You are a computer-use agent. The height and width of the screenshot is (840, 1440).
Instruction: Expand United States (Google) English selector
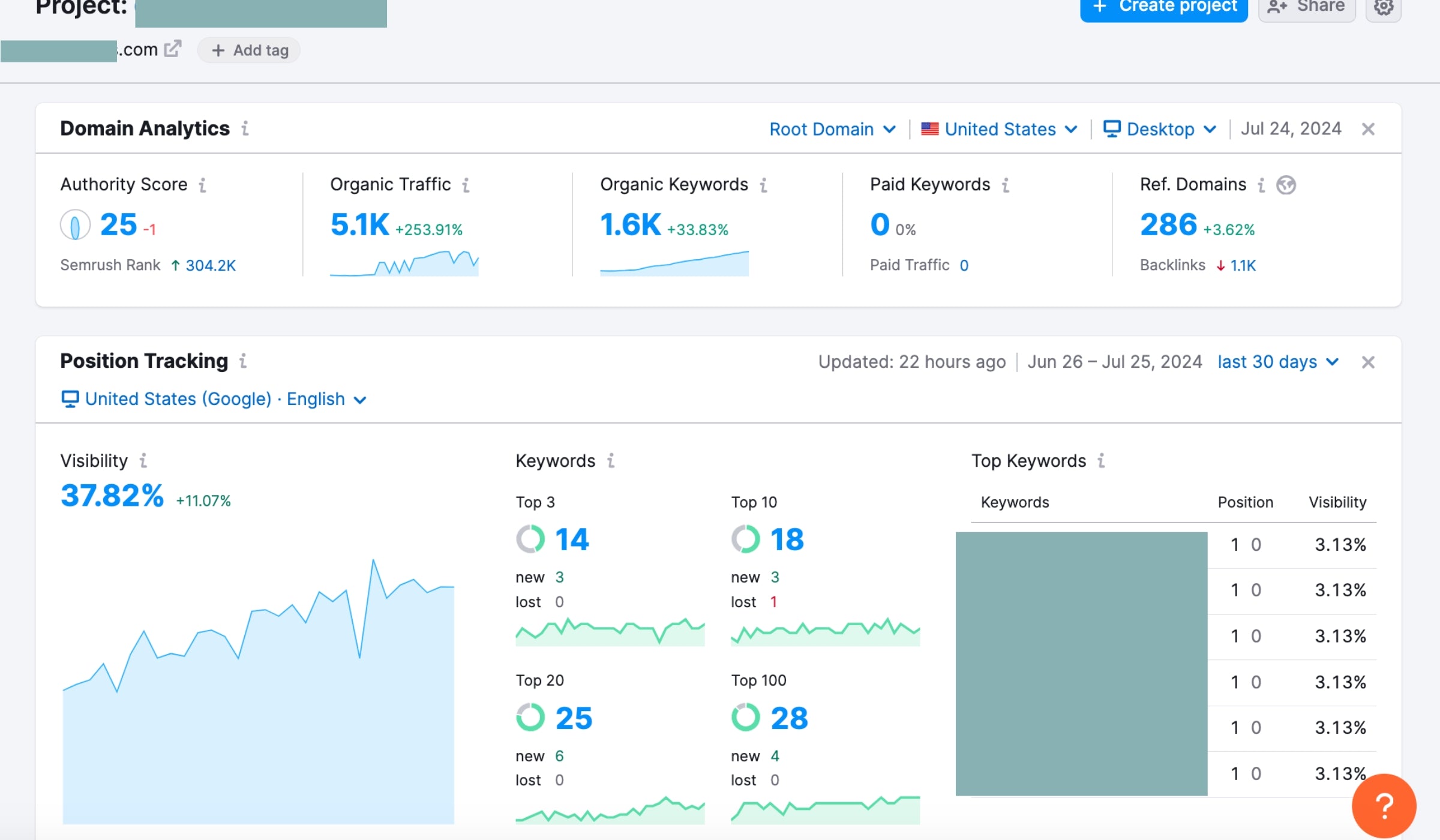click(x=214, y=399)
